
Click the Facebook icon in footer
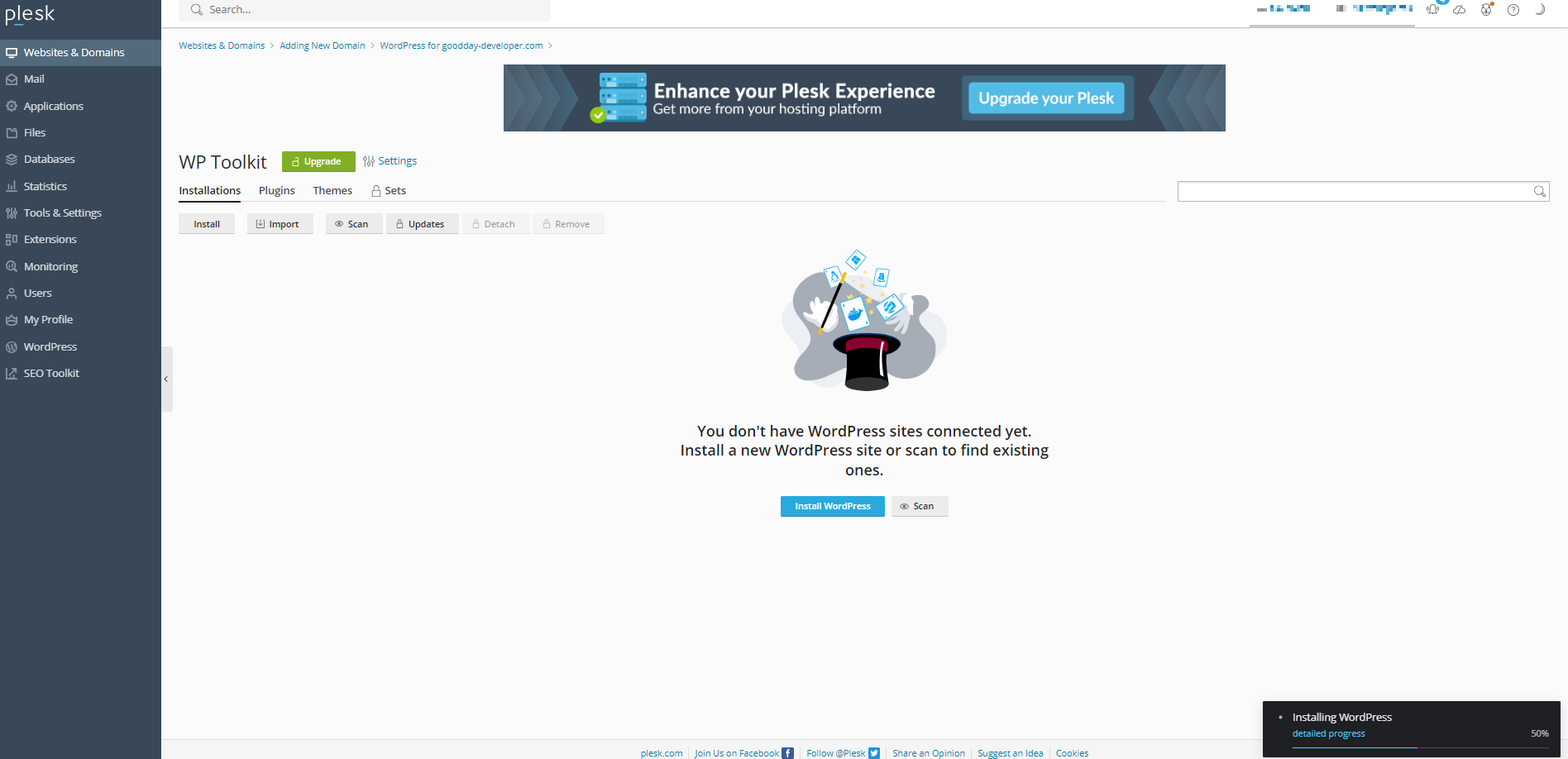tap(788, 753)
